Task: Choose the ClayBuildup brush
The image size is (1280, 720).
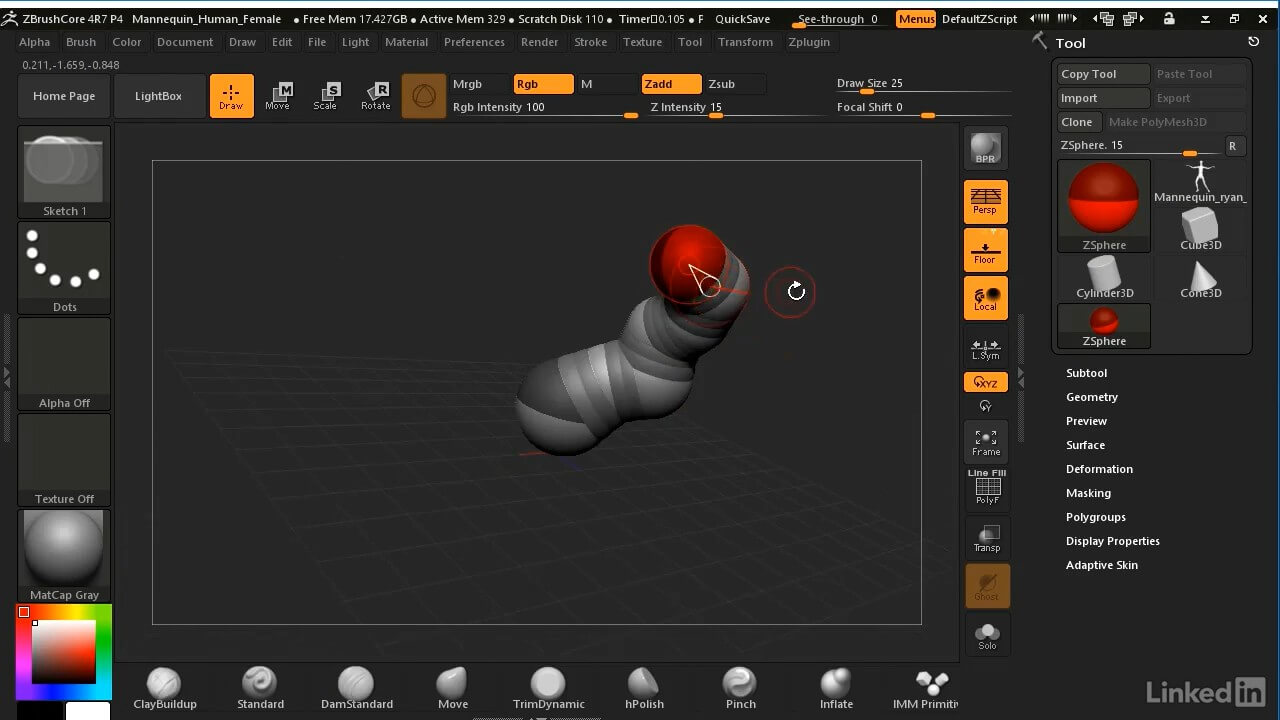Action: (165, 688)
